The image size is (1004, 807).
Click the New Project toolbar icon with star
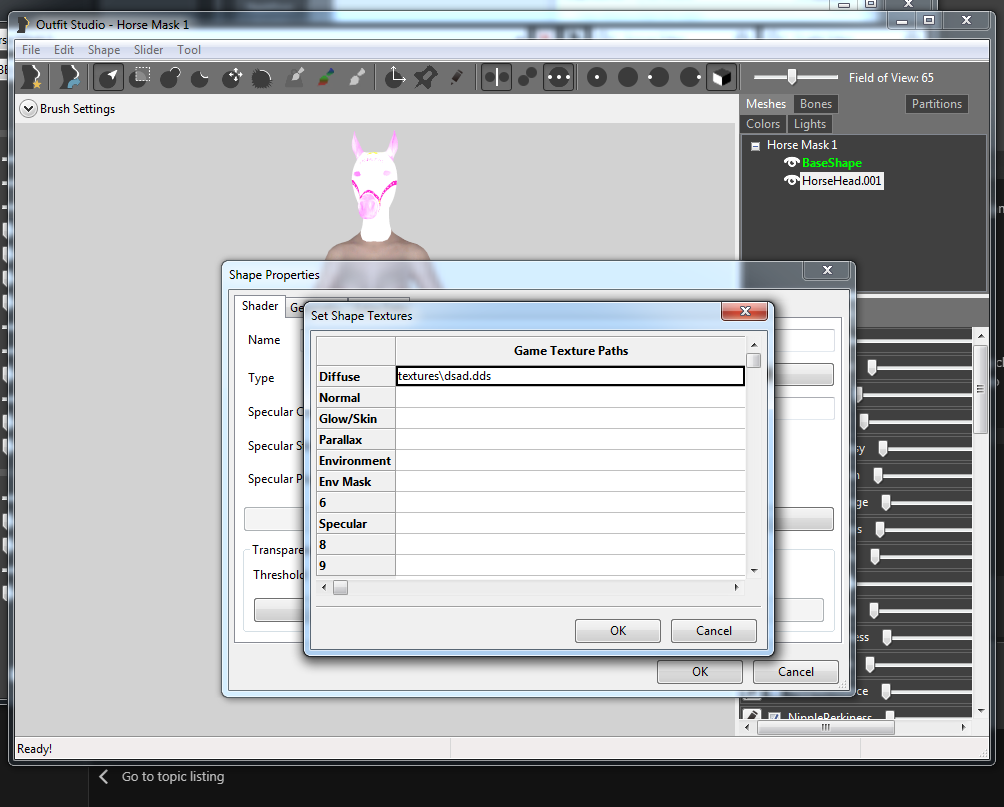point(32,77)
